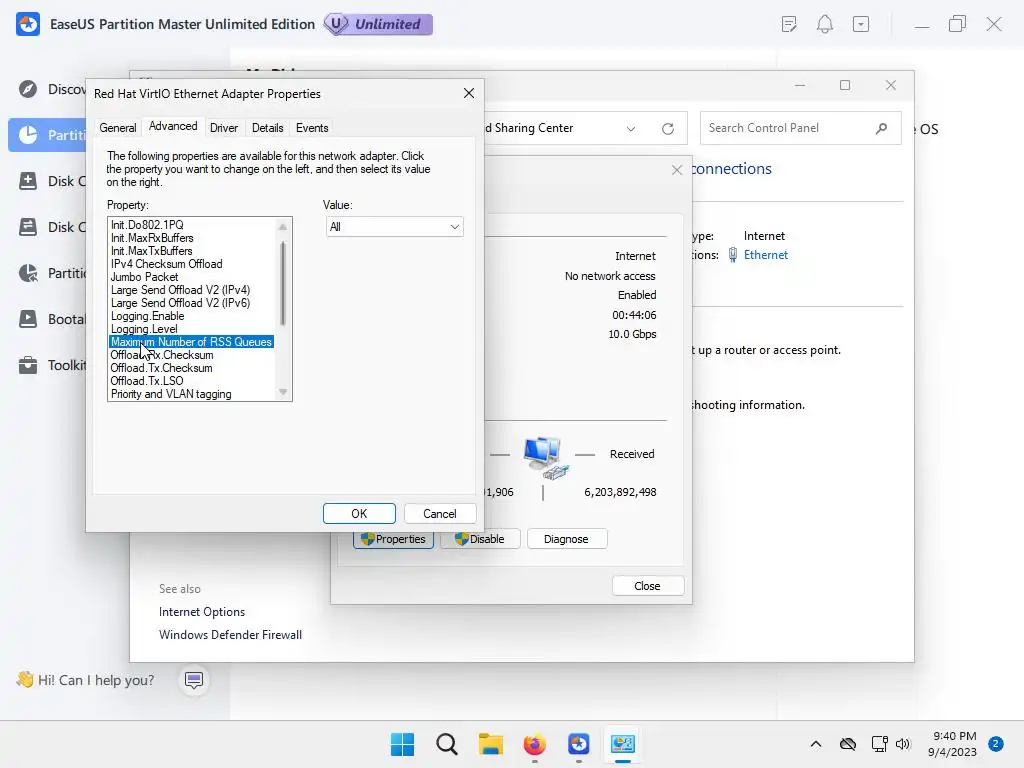Viewport: 1024px width, 768px height.
Task: Expand the Control Panel address bar dropdown
Action: point(631,129)
